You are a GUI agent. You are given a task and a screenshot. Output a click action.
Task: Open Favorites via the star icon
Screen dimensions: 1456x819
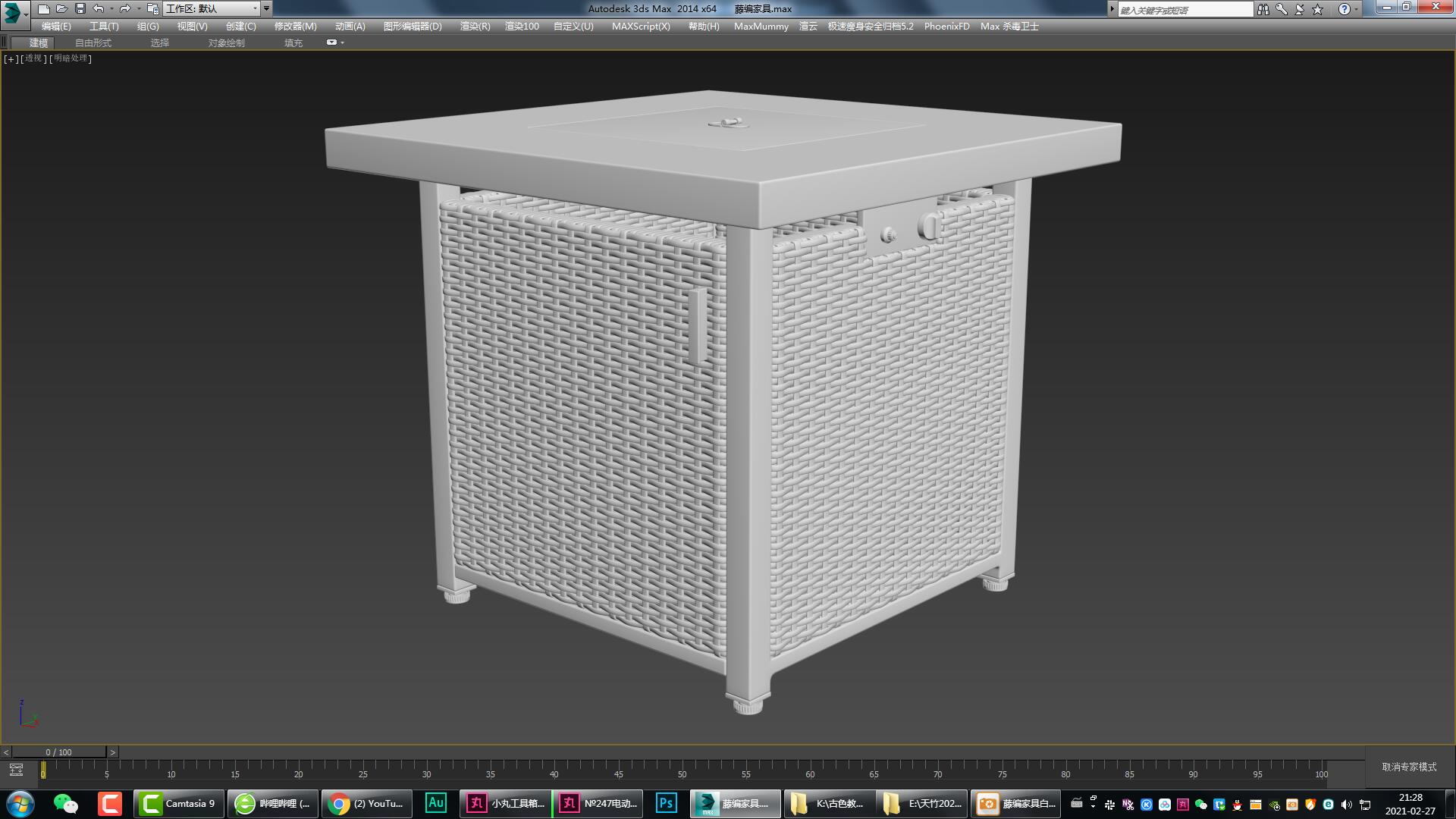(1318, 8)
